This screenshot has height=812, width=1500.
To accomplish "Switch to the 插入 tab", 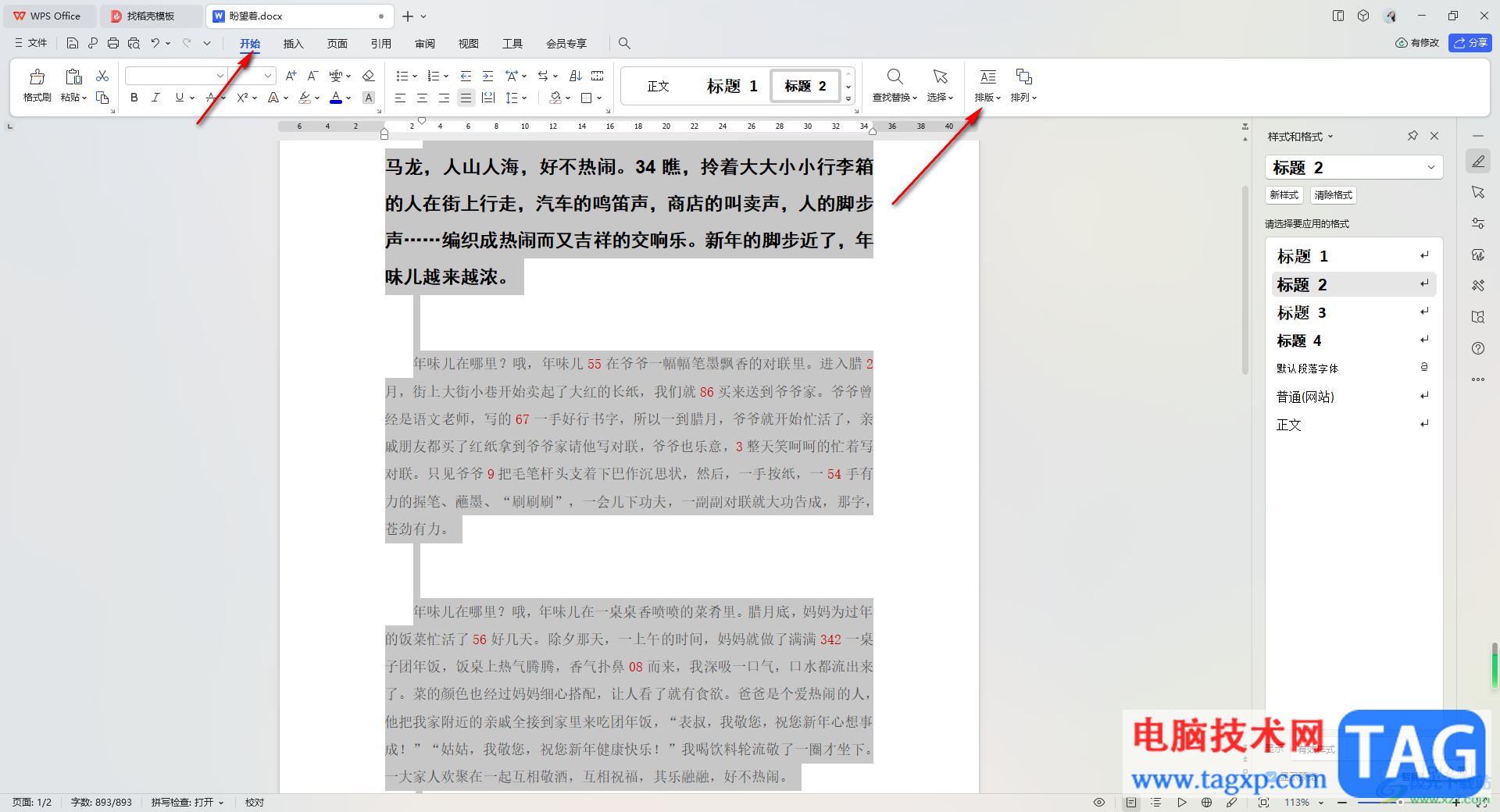I will [293, 44].
